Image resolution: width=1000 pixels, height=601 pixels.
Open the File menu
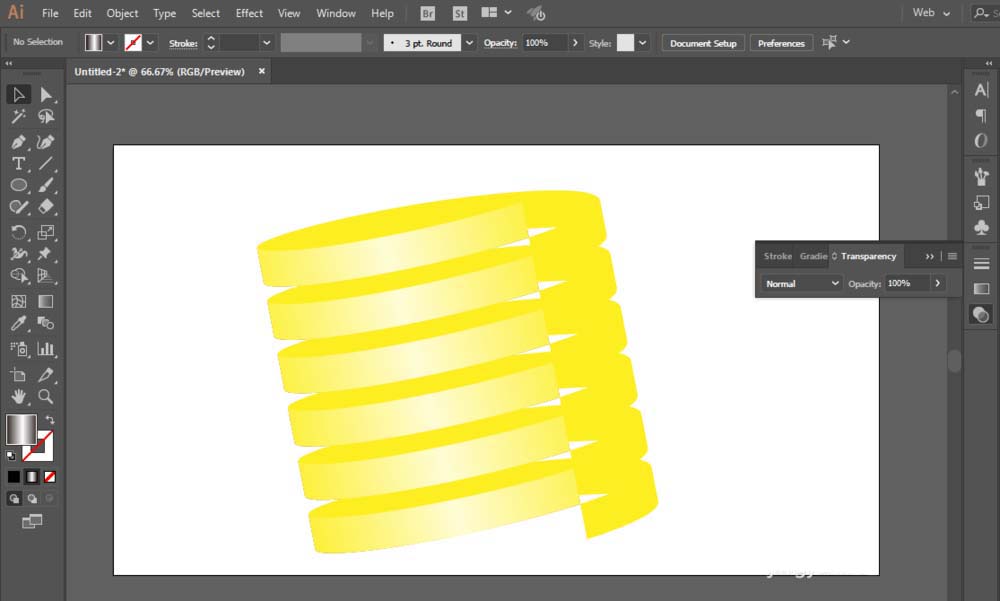point(50,13)
